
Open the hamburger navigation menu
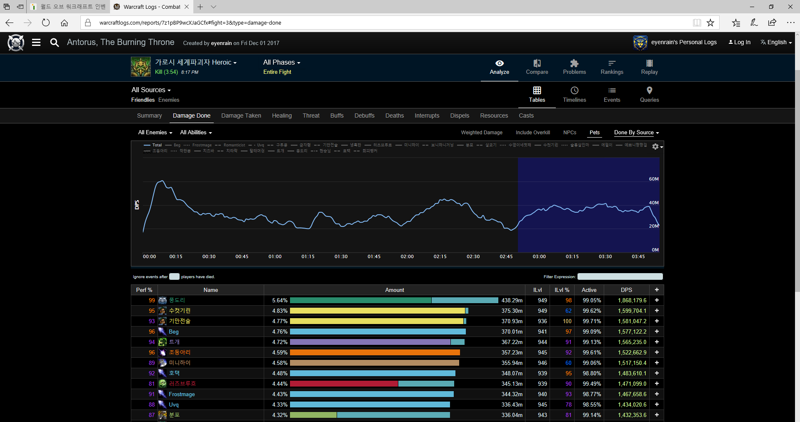(x=36, y=43)
